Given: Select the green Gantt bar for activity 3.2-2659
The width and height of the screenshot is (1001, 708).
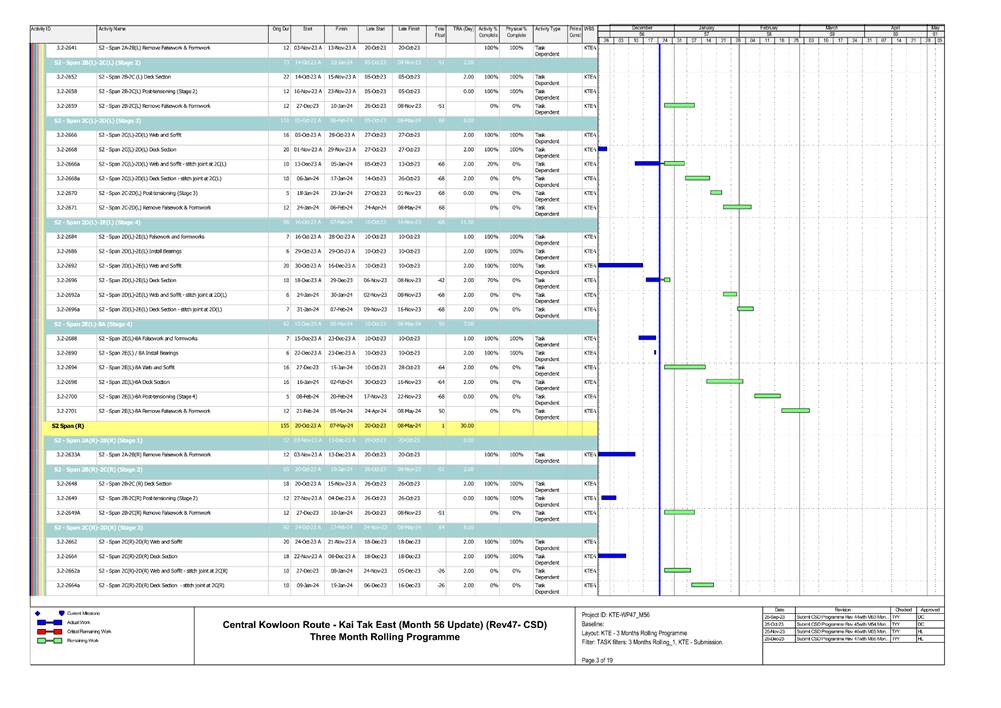Looking at the screenshot, I should (x=679, y=105).
